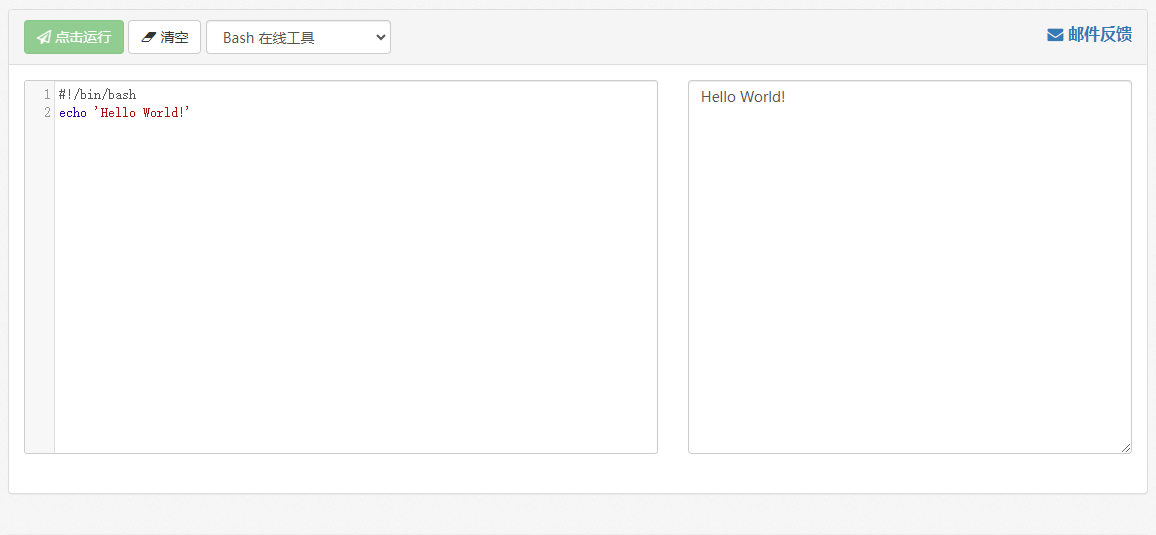
Task: Click the 'Hello World!' string in the code
Action: (x=141, y=113)
